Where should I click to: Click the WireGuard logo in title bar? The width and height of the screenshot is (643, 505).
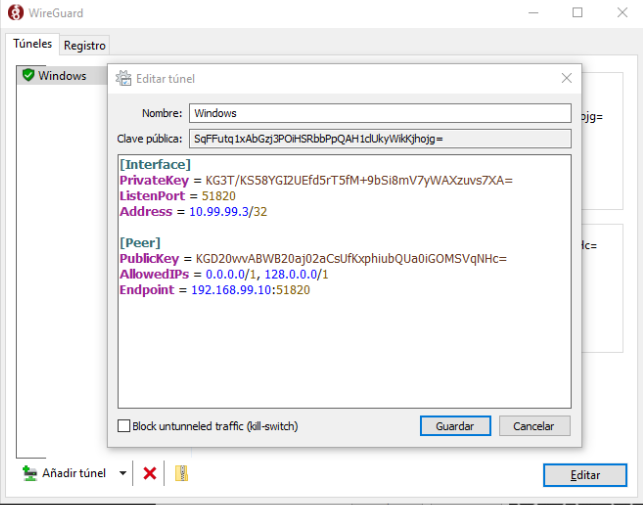click(x=14, y=13)
